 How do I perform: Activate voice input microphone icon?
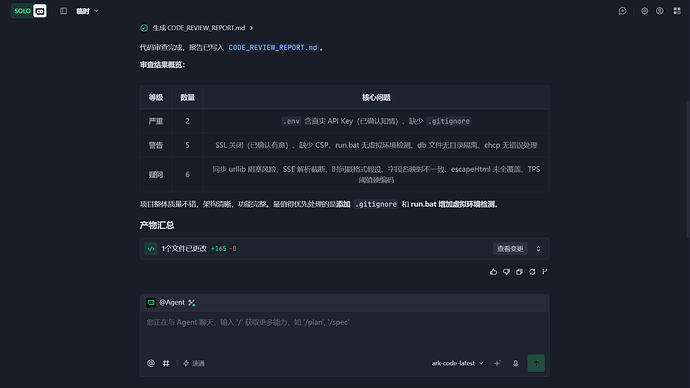point(516,363)
